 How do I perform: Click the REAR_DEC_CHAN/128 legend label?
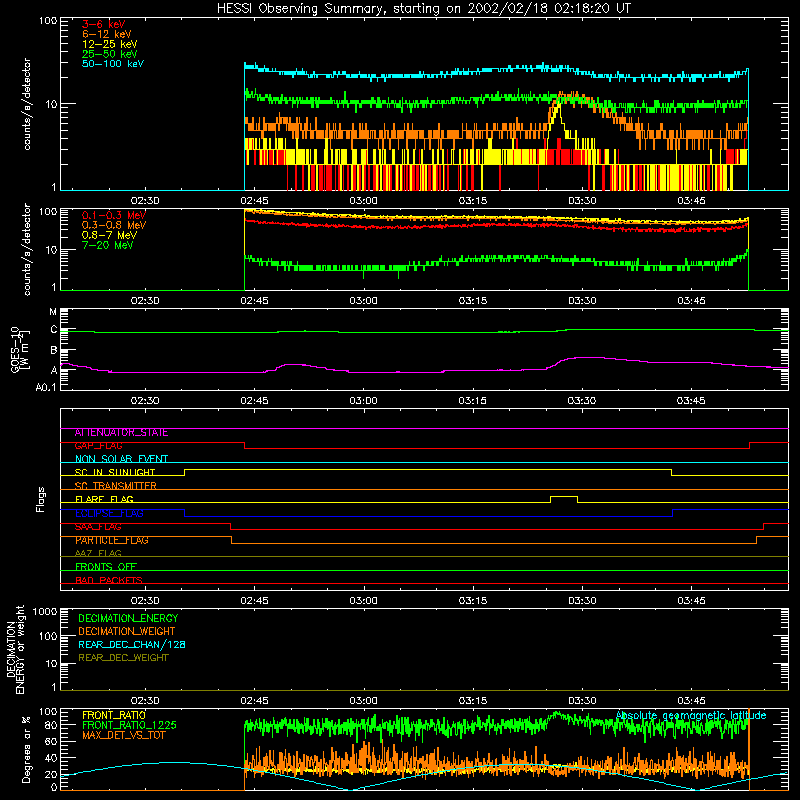click(132, 644)
